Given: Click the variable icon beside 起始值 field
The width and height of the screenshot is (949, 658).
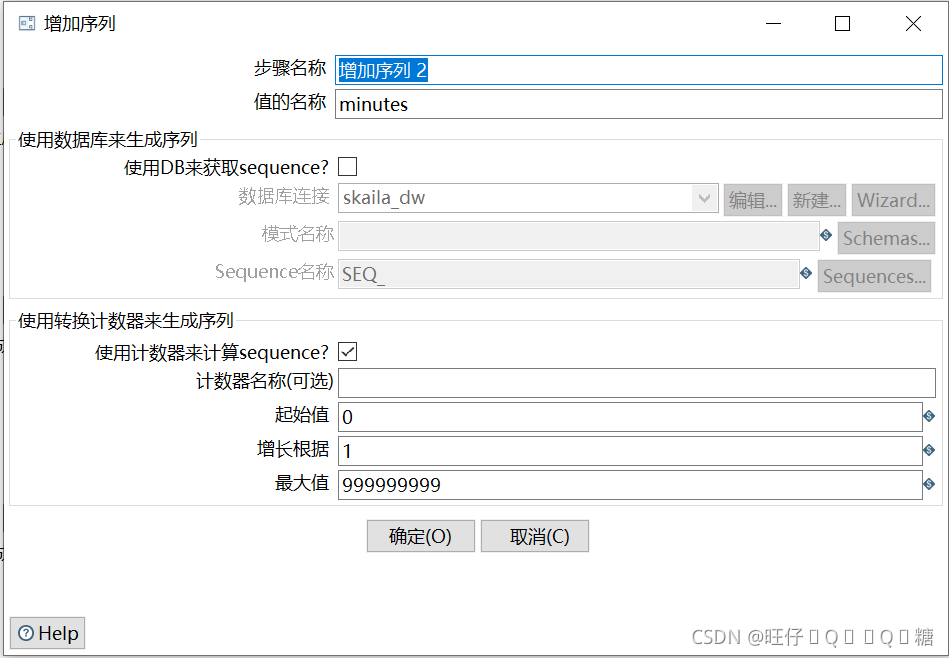Looking at the screenshot, I should coord(929,416).
